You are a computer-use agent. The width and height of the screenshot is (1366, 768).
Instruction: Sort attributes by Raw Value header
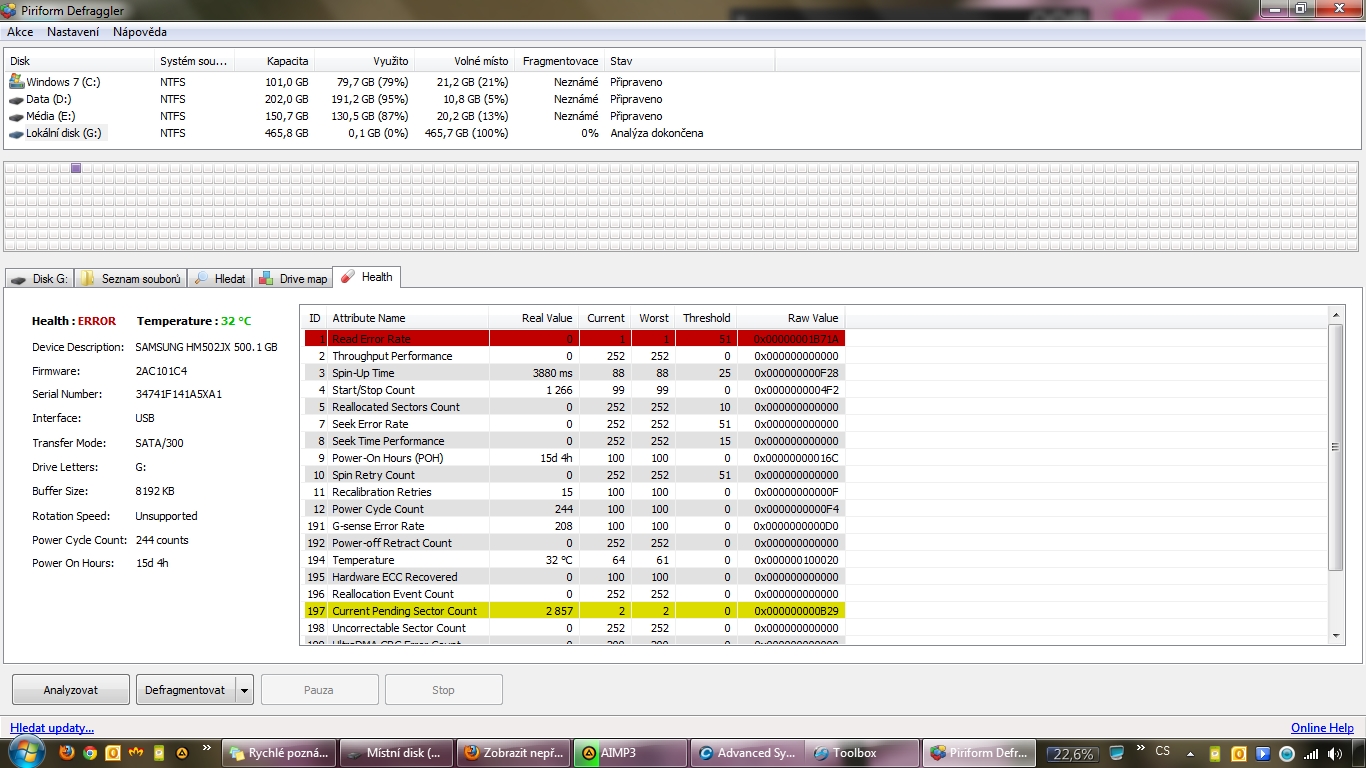tap(791, 318)
